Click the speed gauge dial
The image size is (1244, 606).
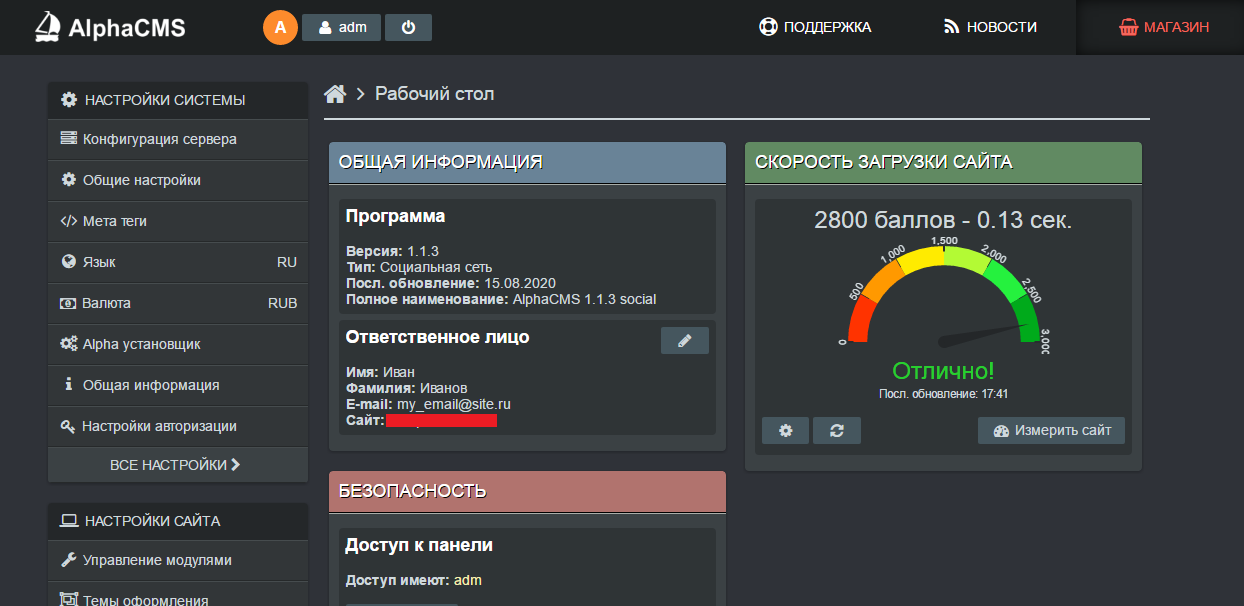943,300
